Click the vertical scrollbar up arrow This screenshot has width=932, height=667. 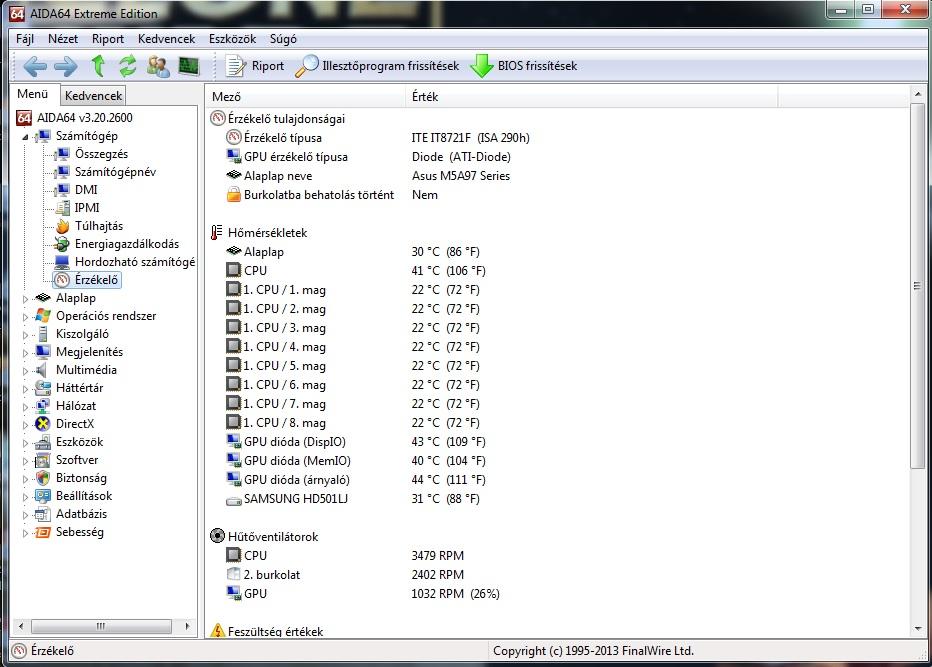[917, 95]
